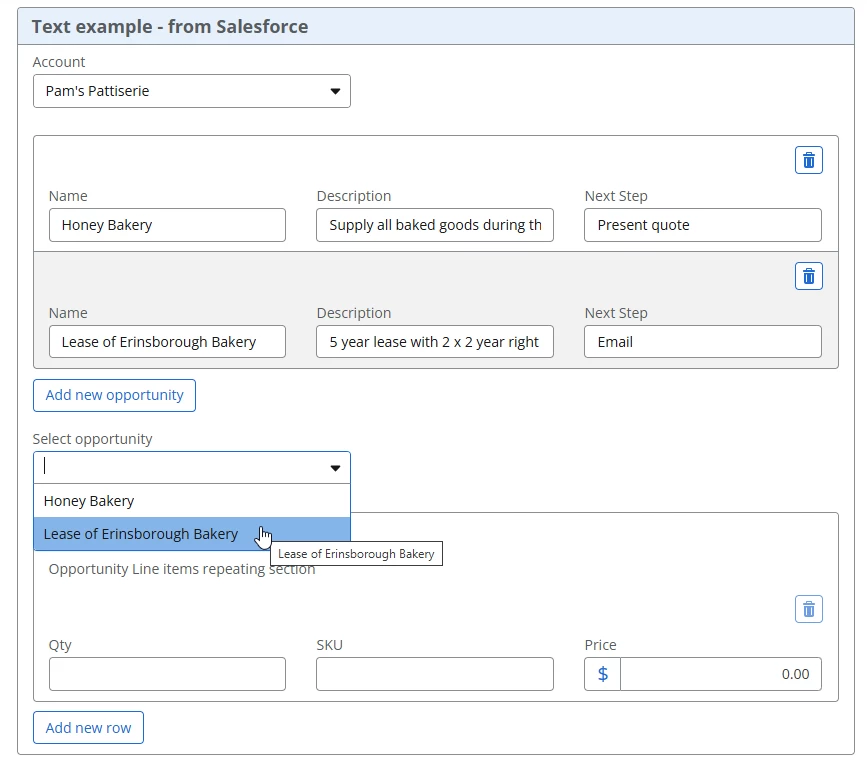Click the Price amount field
This screenshot has width=867, height=761.
pyautogui.click(x=720, y=674)
